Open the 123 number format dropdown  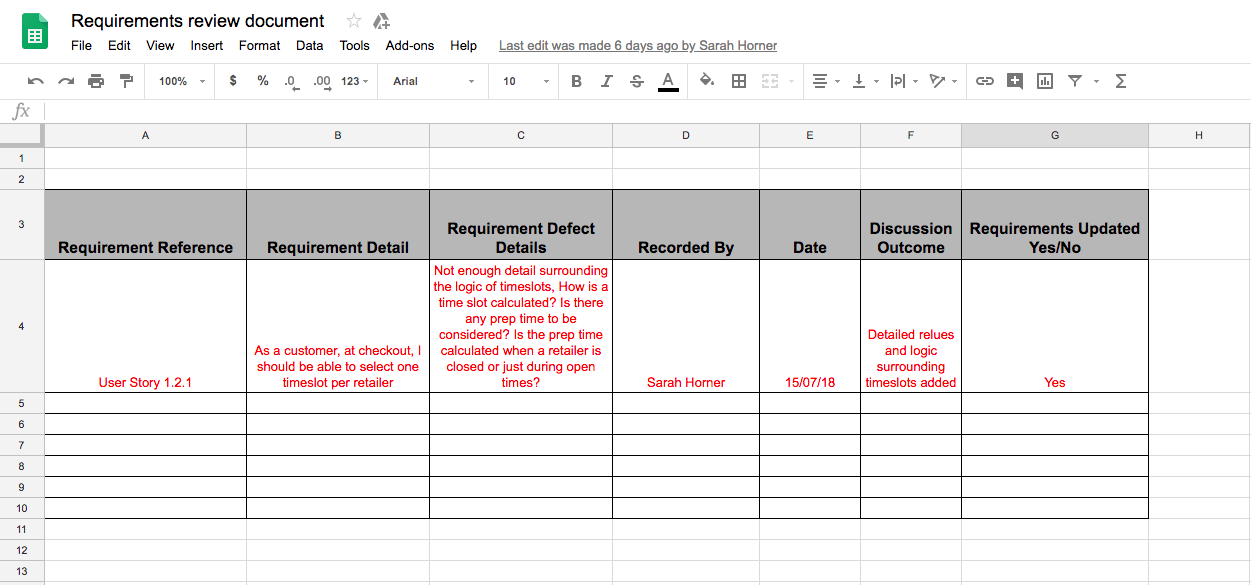pos(355,81)
